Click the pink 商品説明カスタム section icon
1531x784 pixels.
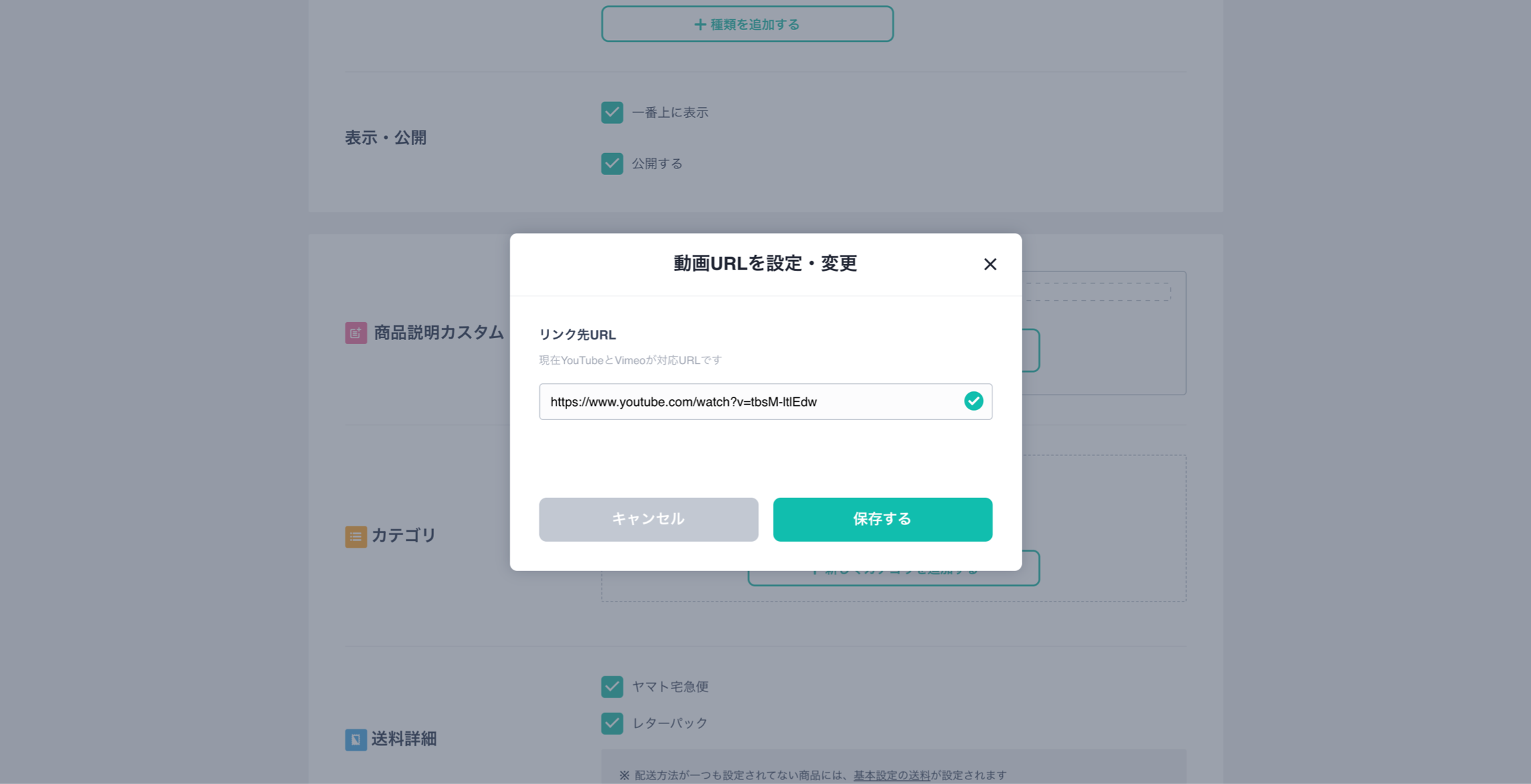[x=355, y=333]
